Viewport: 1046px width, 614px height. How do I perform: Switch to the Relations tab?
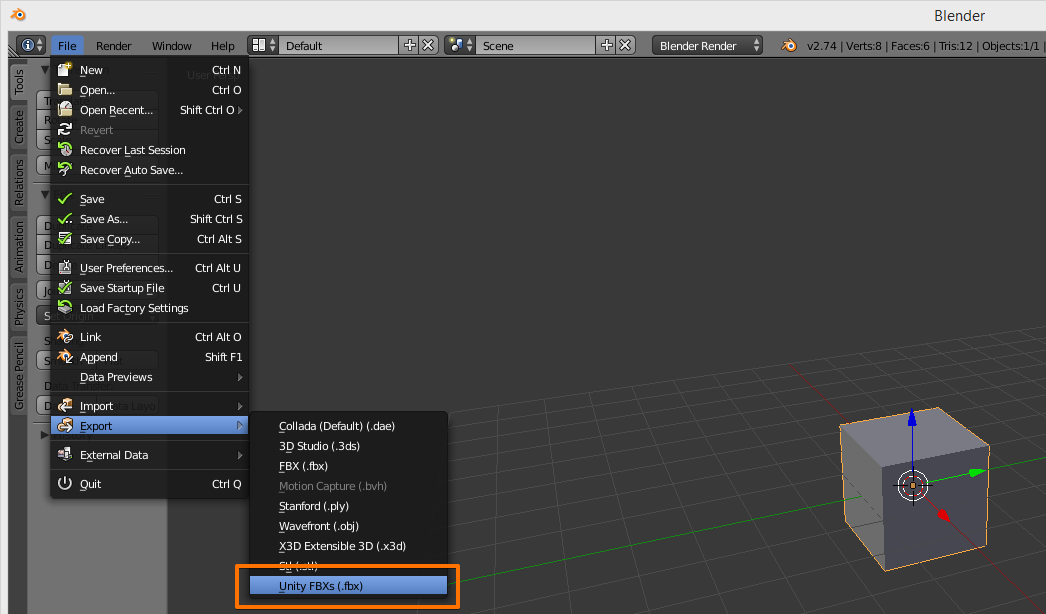pyautogui.click(x=19, y=183)
